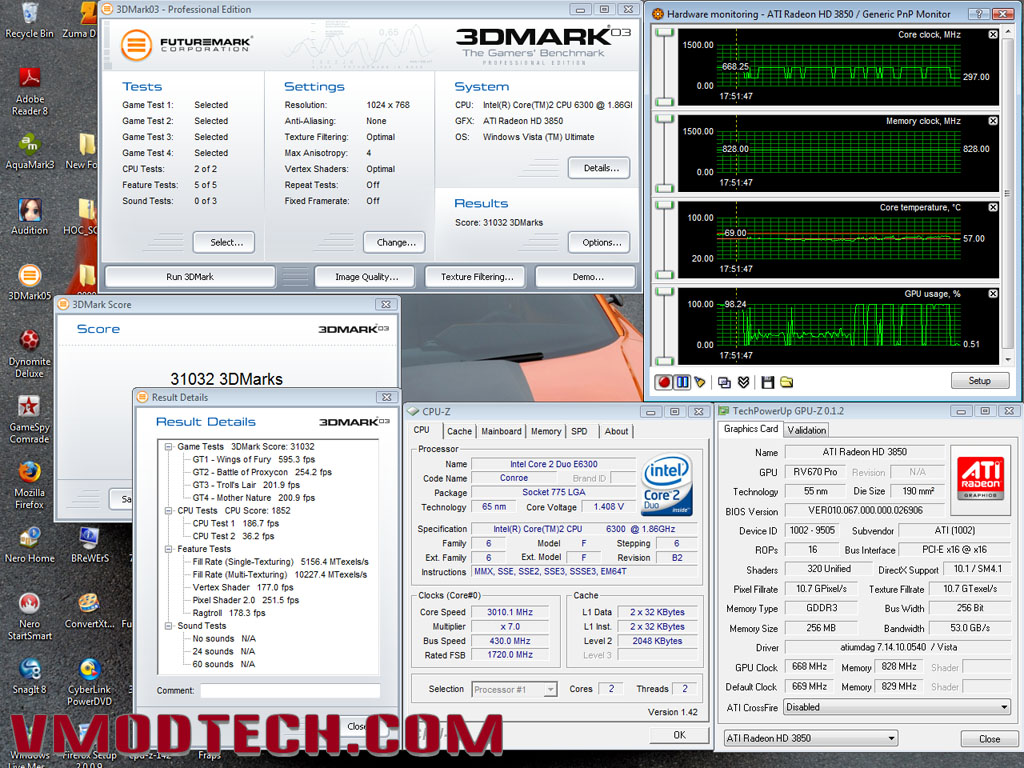Click the Setup button in Hardware monitoring
The height and width of the screenshot is (768, 1024).
980,381
